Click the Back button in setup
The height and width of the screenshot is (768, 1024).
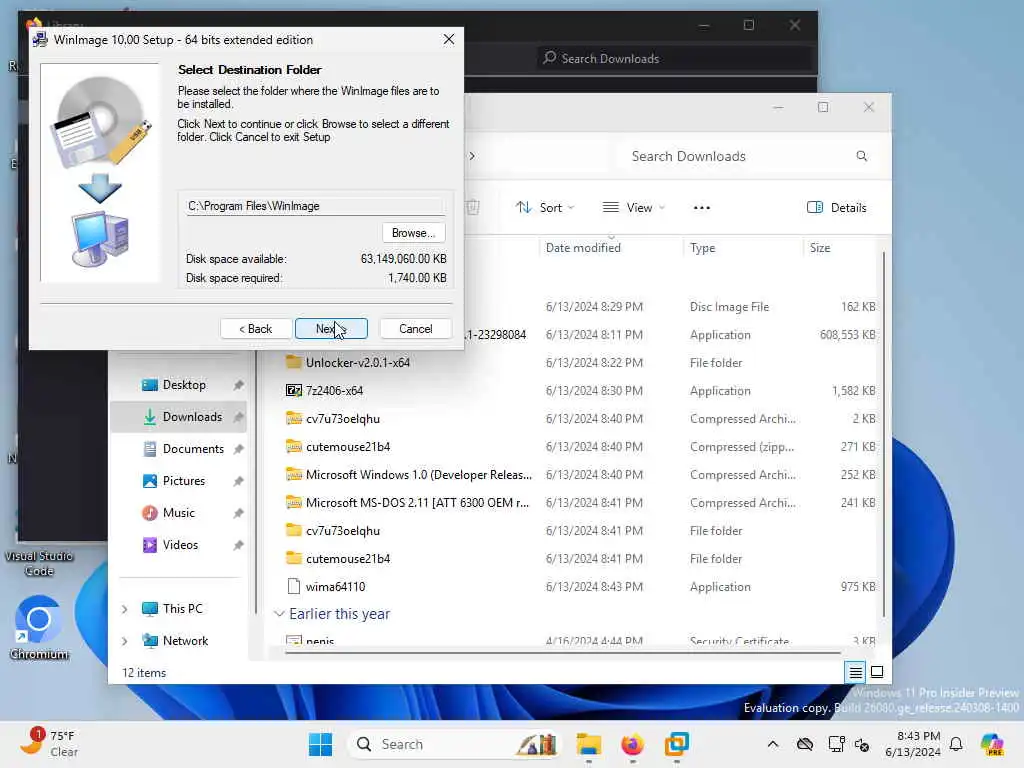pos(255,328)
